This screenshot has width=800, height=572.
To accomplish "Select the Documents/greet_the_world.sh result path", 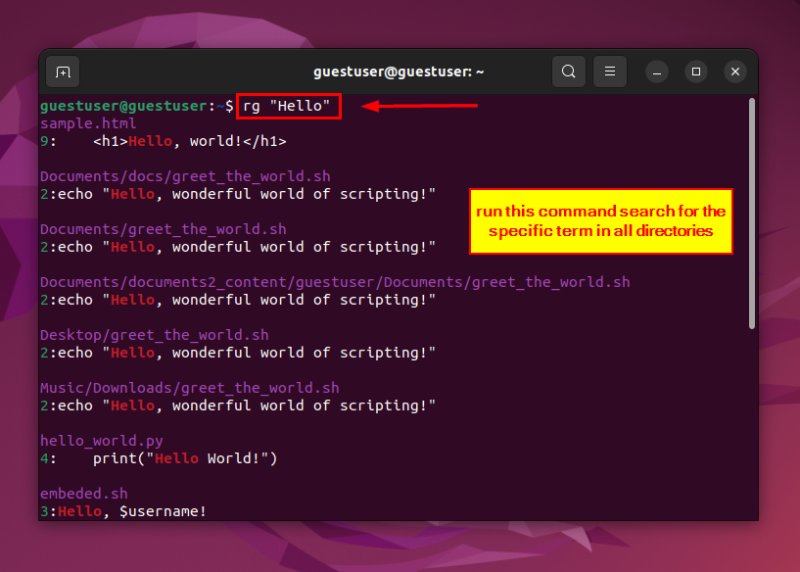I will point(163,229).
